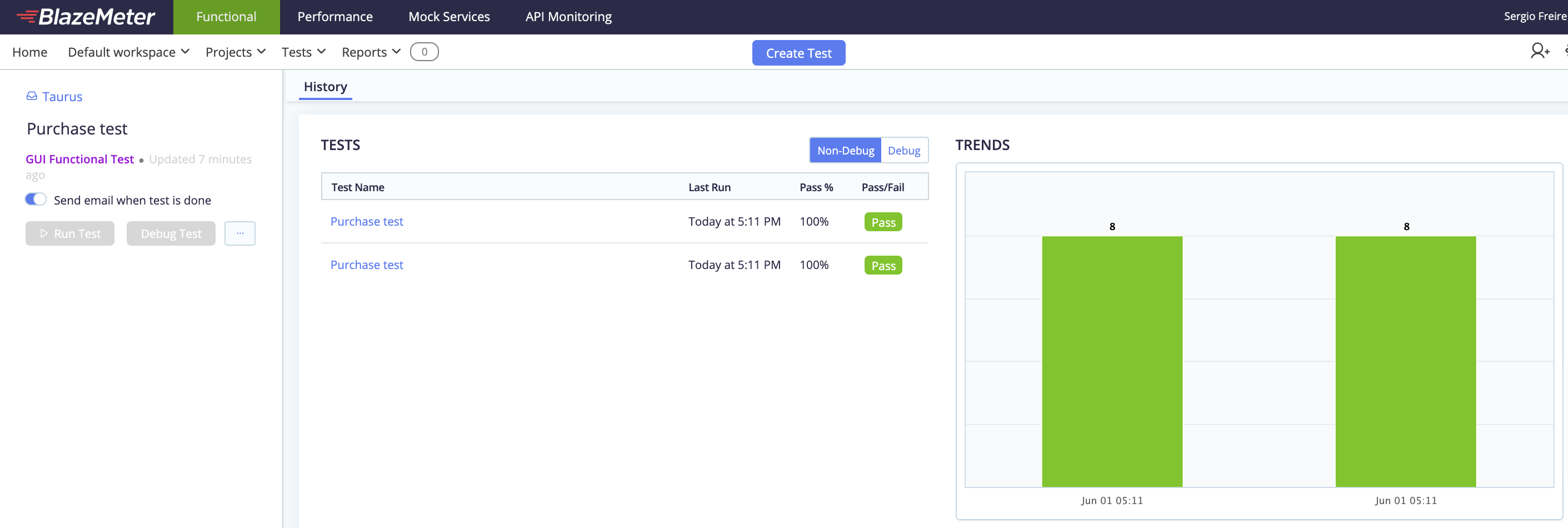
Task: Toggle Send email when test is done
Action: click(36, 199)
